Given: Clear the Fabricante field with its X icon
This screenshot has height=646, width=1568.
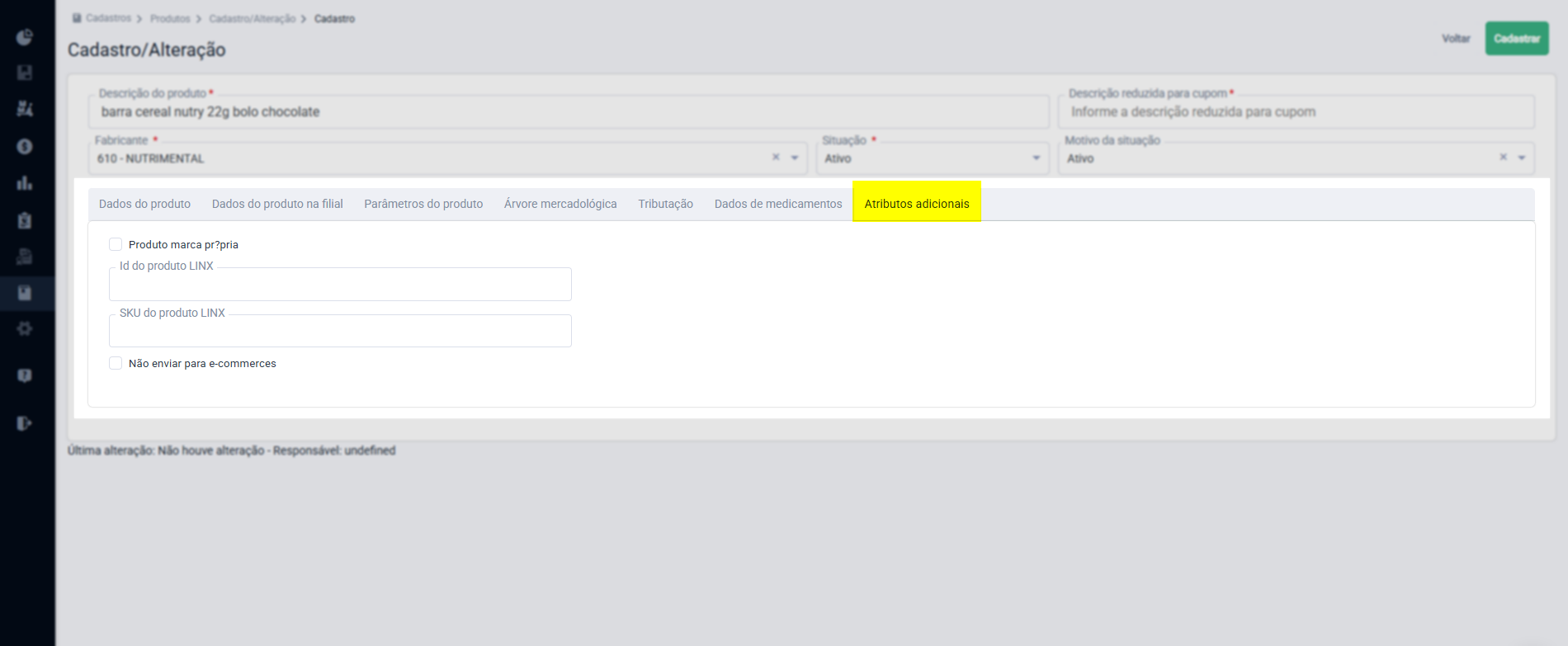Looking at the screenshot, I should 776,157.
